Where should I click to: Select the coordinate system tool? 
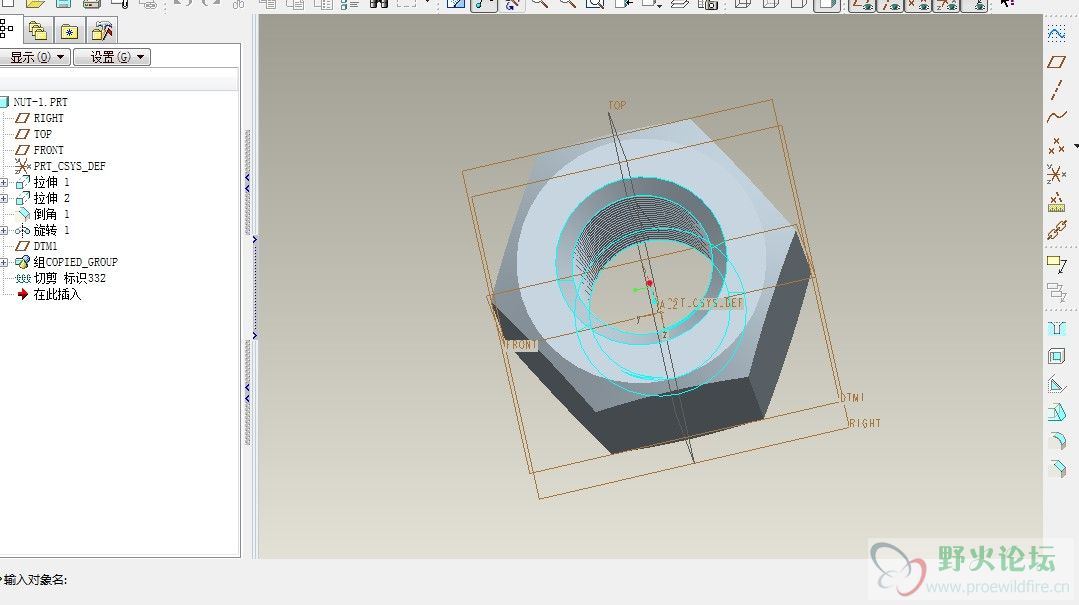click(x=1056, y=174)
